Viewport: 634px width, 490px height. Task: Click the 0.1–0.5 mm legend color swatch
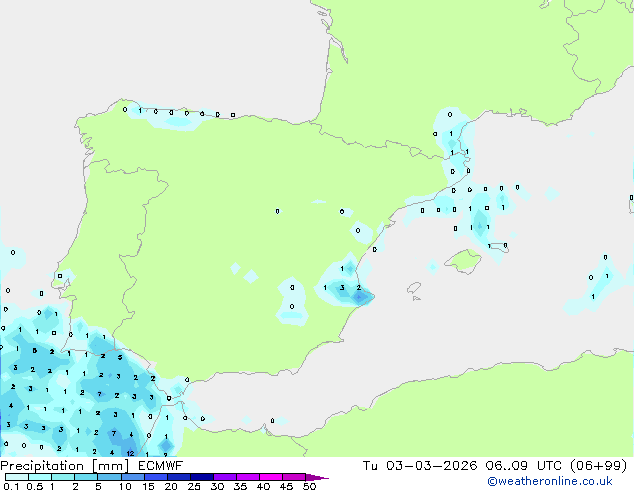17,477
